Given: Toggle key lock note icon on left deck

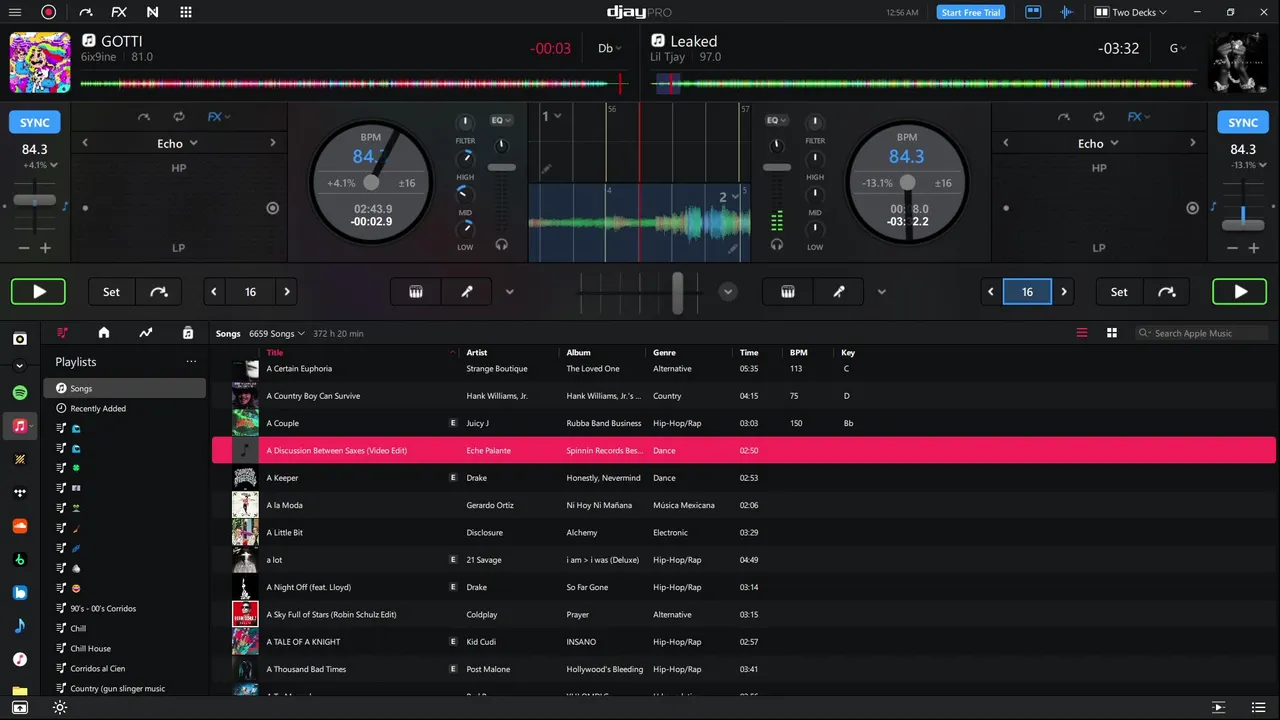Looking at the screenshot, I should (66, 206).
